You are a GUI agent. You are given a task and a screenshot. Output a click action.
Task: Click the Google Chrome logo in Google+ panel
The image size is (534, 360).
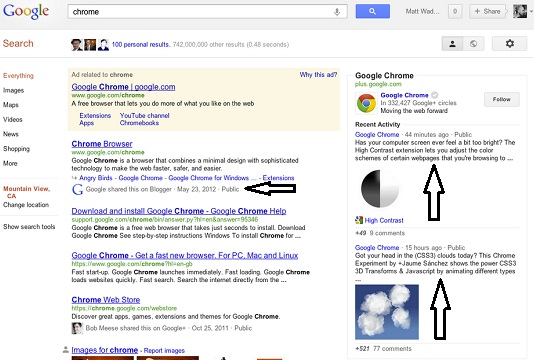pyautogui.click(x=366, y=103)
